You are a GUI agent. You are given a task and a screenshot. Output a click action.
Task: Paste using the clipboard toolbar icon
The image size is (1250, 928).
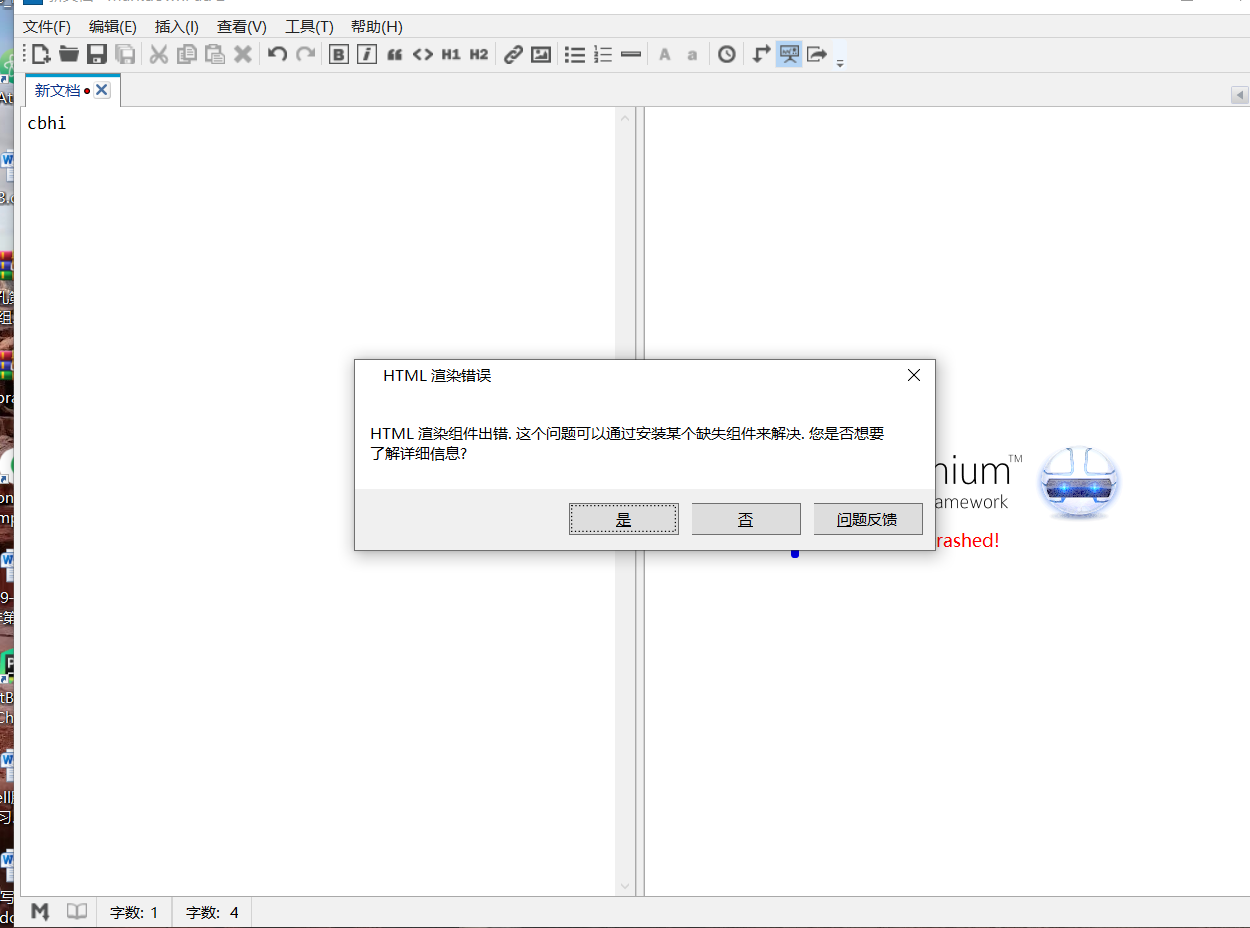point(215,54)
